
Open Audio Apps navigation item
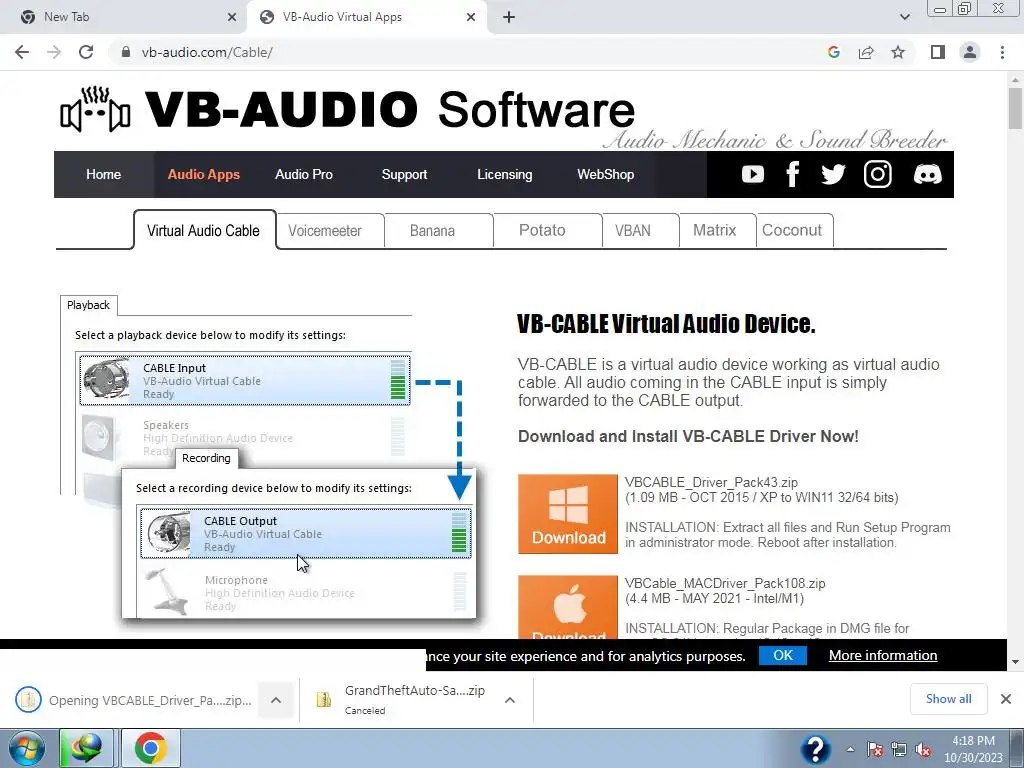tap(204, 174)
